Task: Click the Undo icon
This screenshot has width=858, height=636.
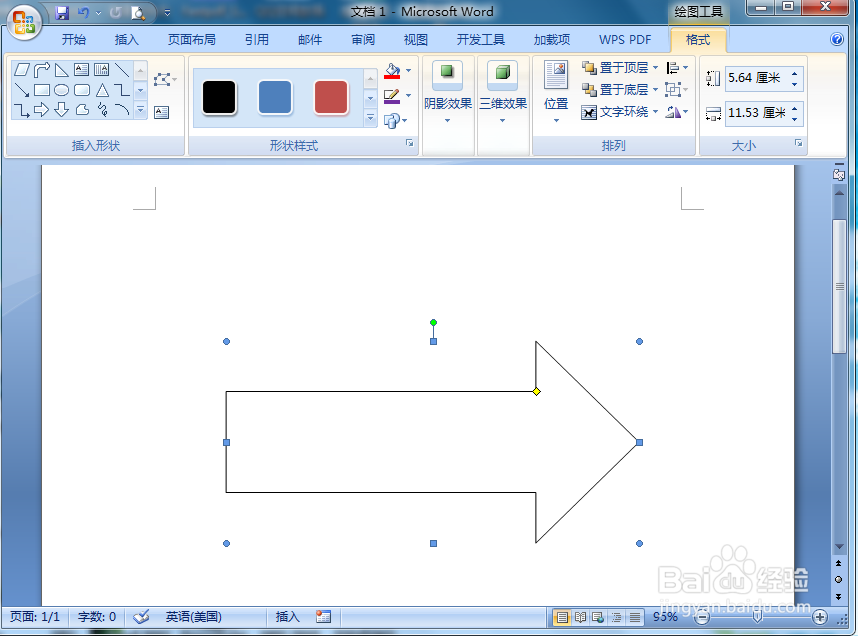Action: 83,13
